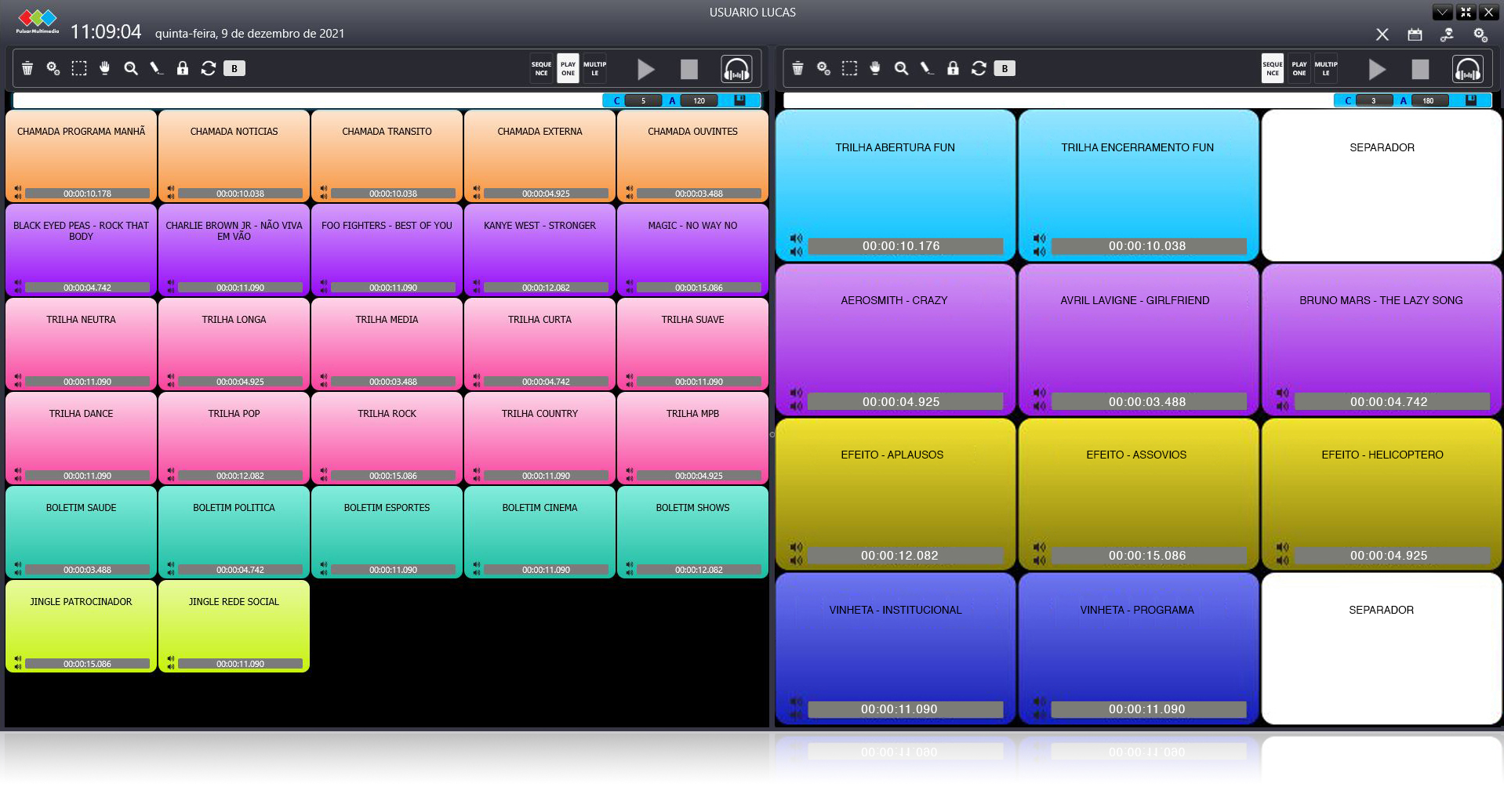
Task: Play the VINHETA - INSTITUCIONAL cart
Action: coord(895,648)
